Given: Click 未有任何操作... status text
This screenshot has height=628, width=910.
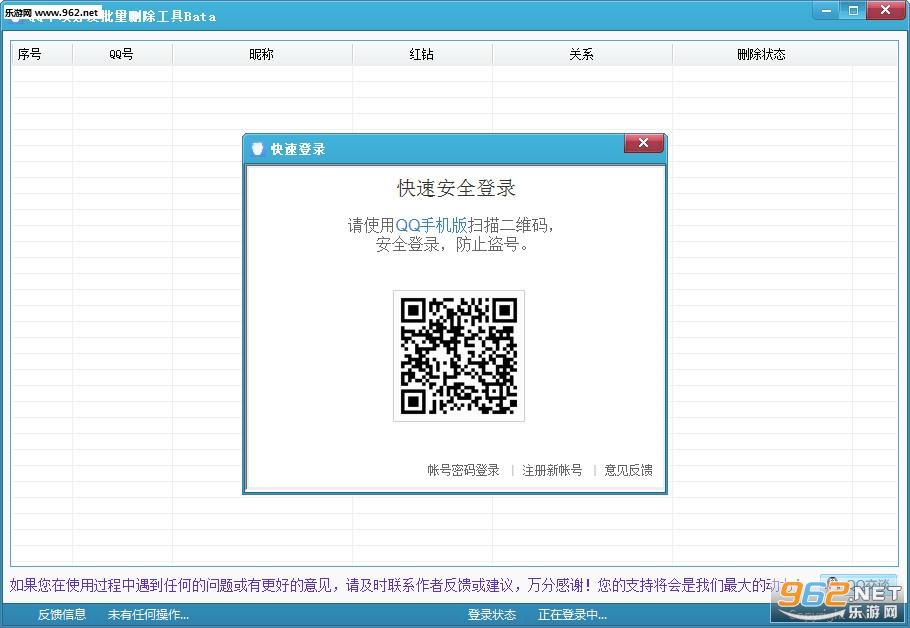Looking at the screenshot, I should pyautogui.click(x=148, y=615).
